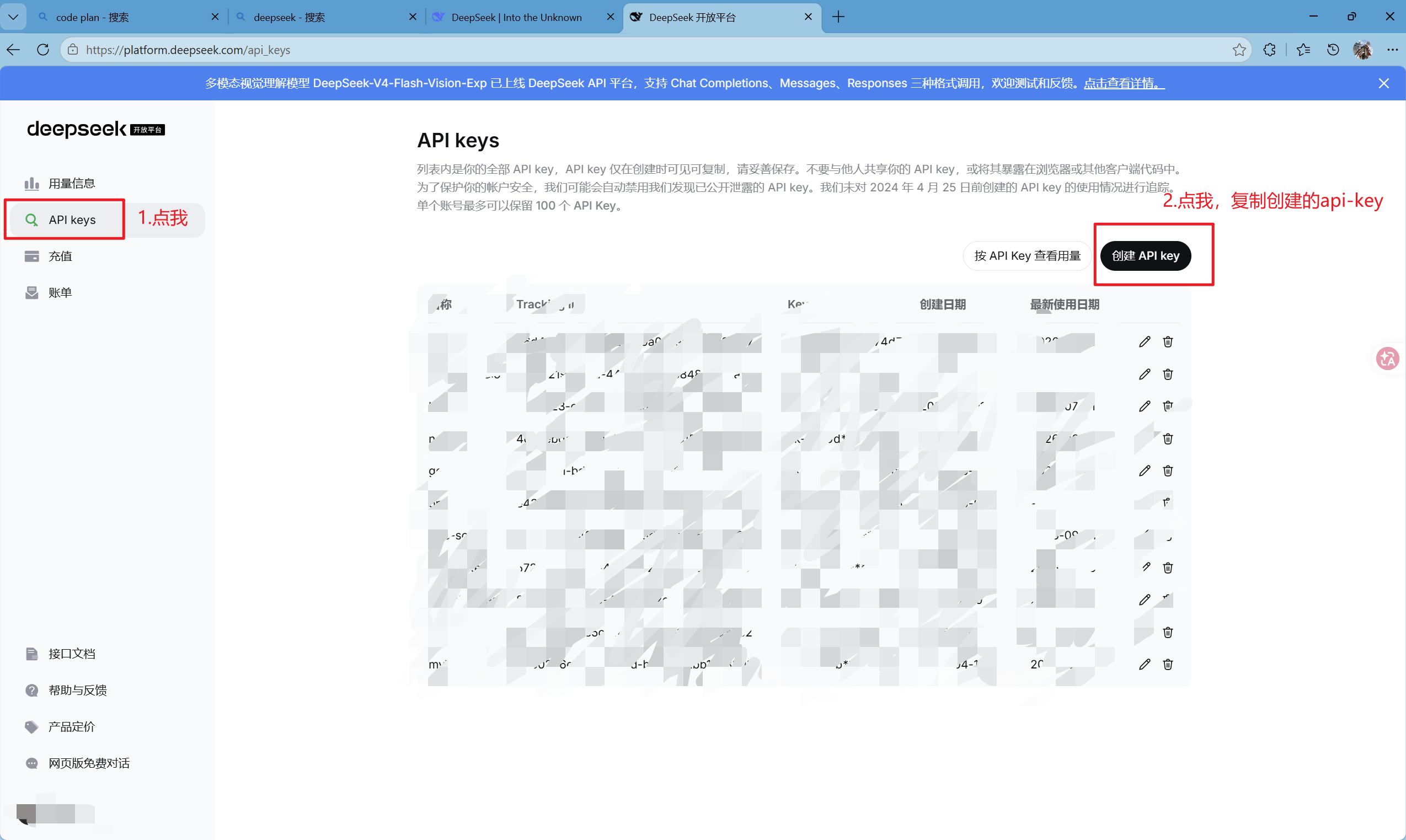Open 账单 in the sidebar
1406x840 pixels.
tap(108, 293)
